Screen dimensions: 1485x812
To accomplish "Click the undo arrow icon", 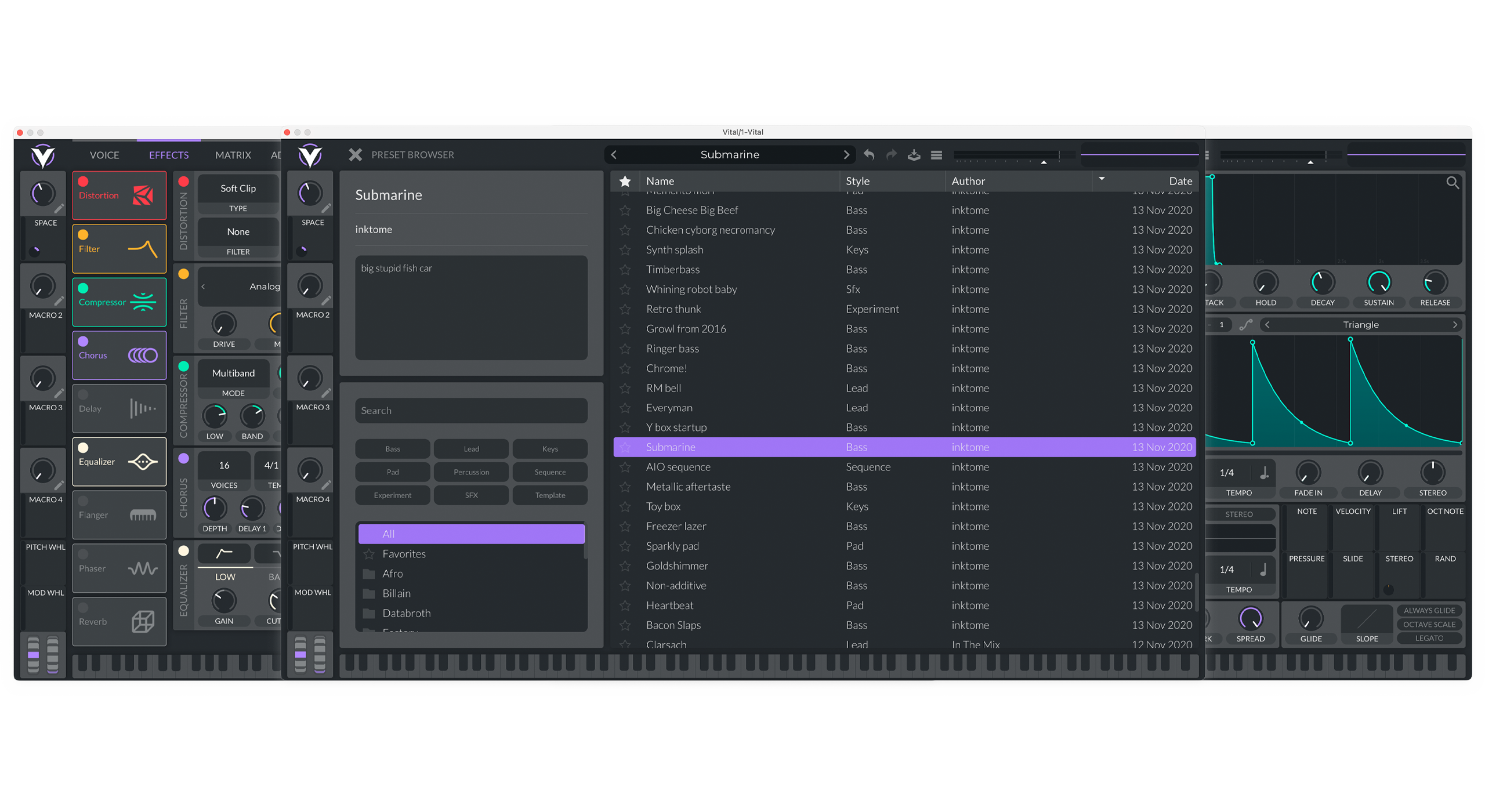I will tap(868, 154).
